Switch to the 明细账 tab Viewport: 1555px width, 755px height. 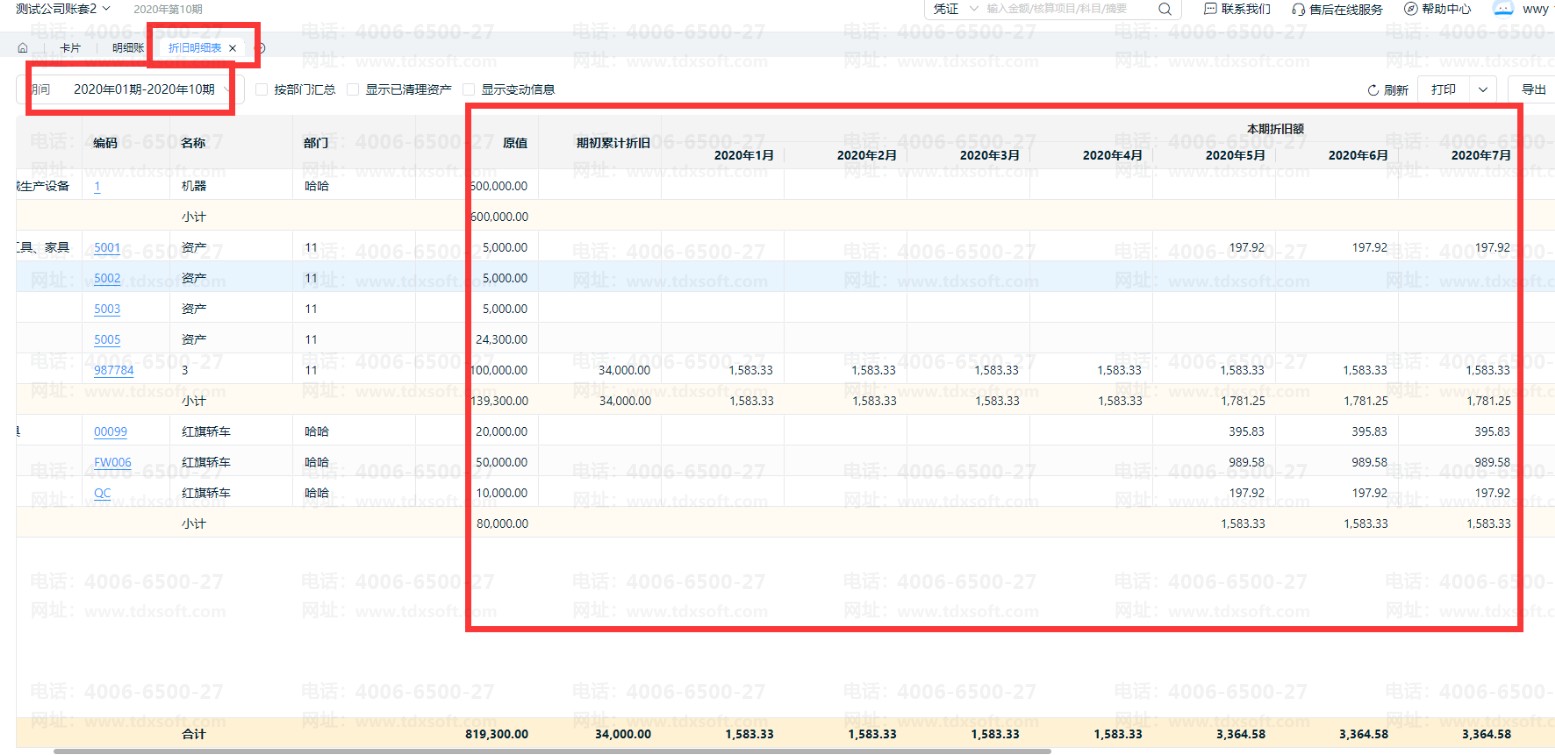[128, 48]
